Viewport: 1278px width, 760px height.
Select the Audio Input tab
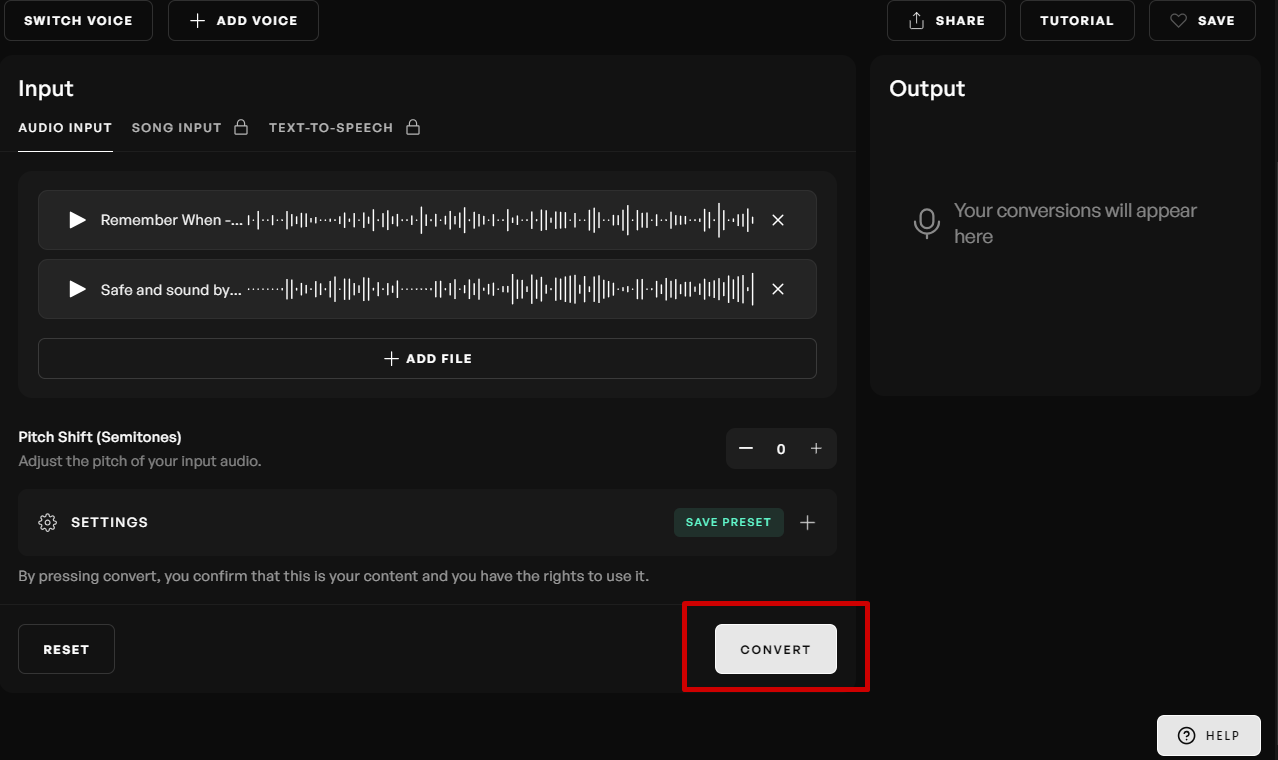65,128
